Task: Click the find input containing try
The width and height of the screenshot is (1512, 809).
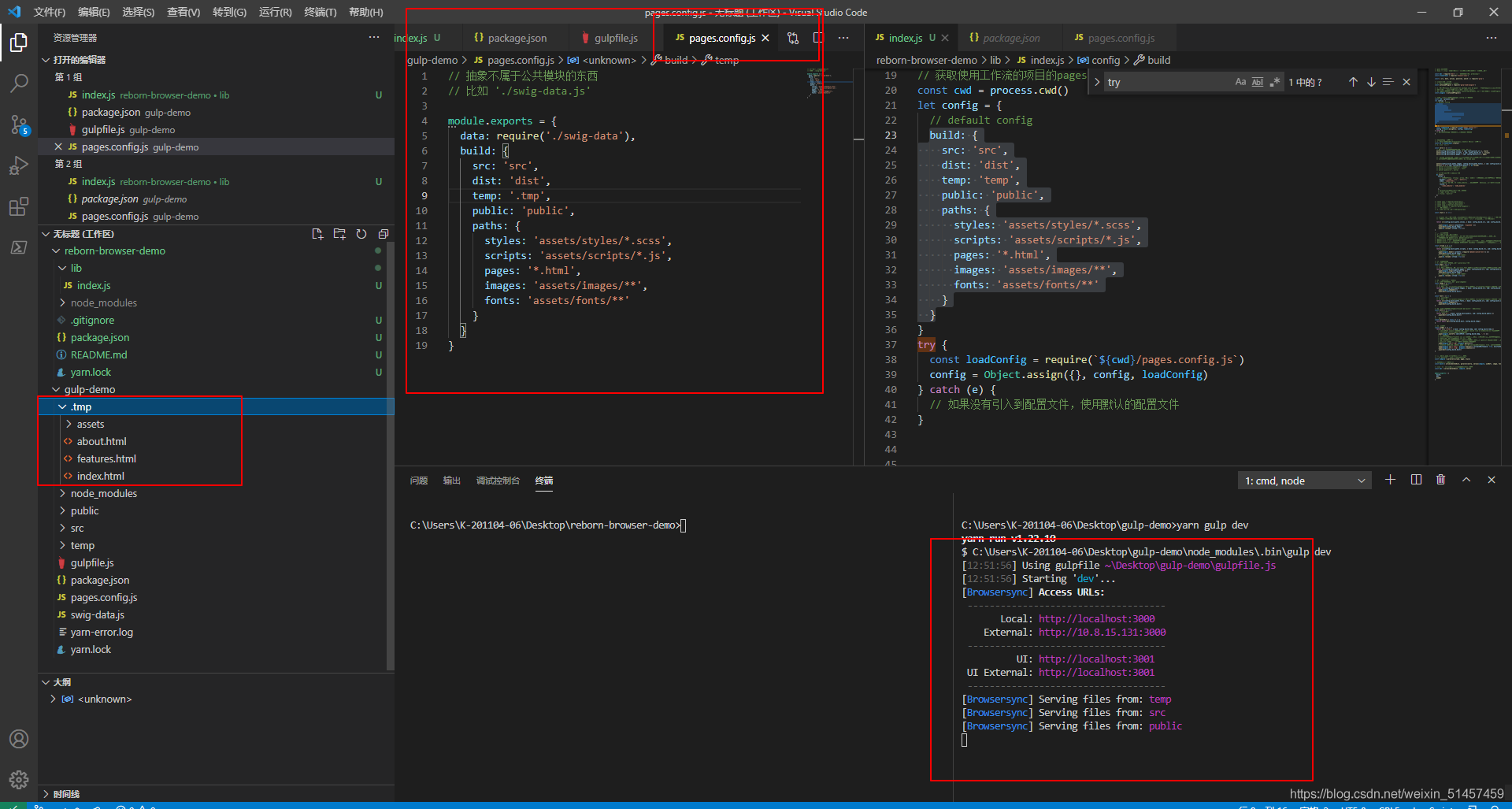Action: (x=1168, y=82)
